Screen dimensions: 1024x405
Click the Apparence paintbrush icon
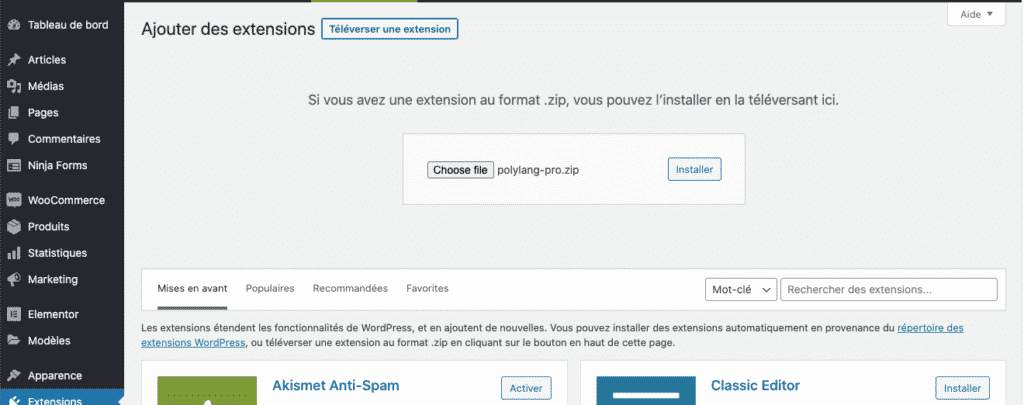[x=14, y=375]
